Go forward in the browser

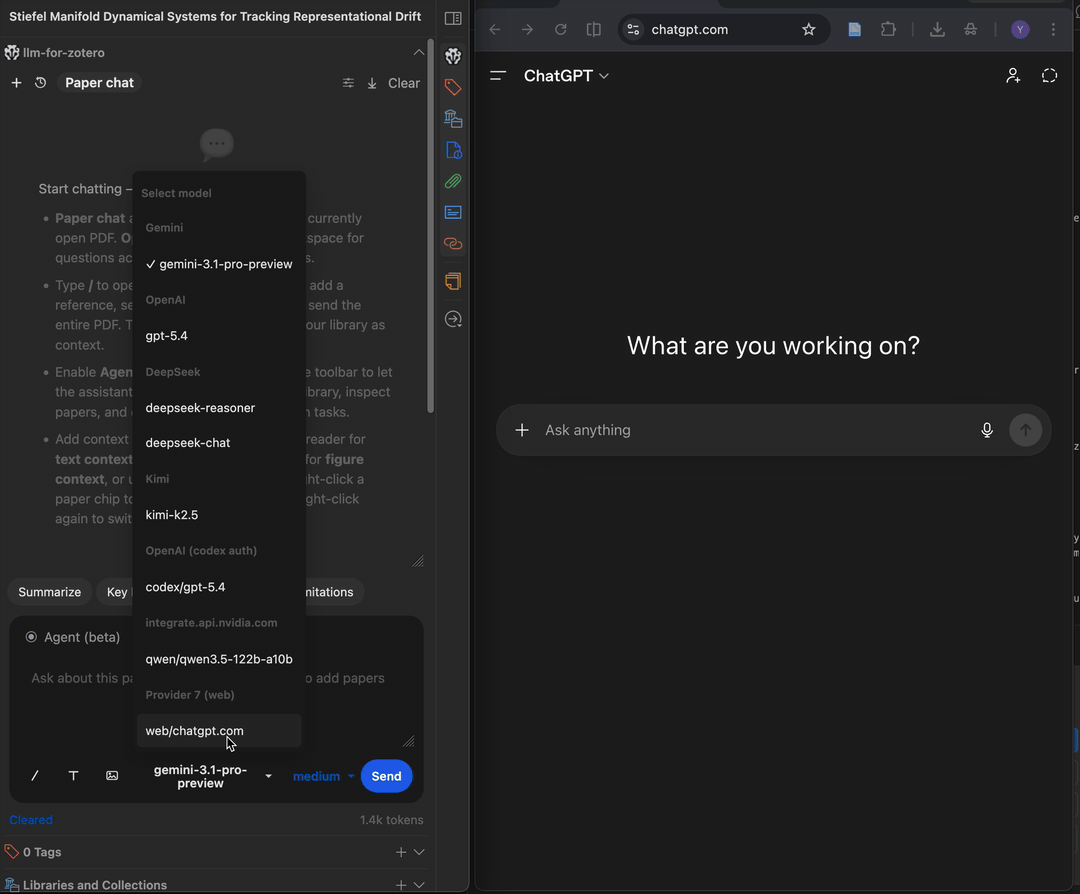[528, 30]
